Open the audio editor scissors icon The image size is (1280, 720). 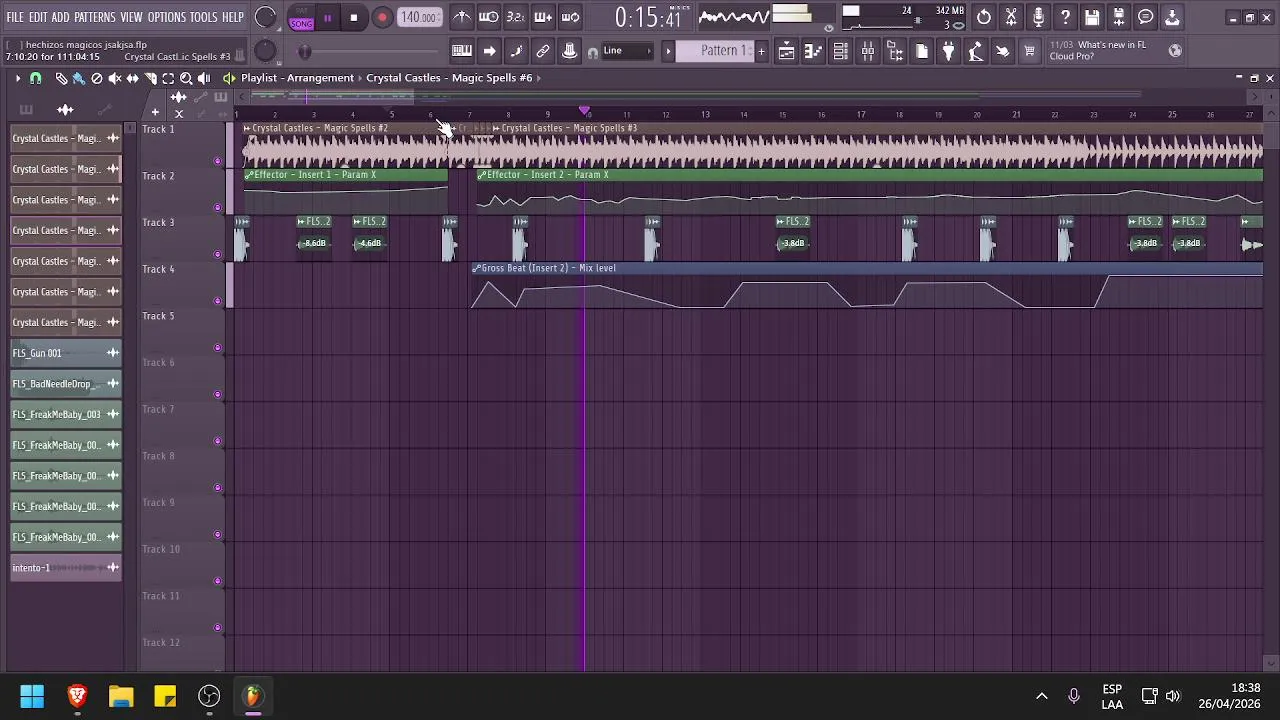(1011, 17)
